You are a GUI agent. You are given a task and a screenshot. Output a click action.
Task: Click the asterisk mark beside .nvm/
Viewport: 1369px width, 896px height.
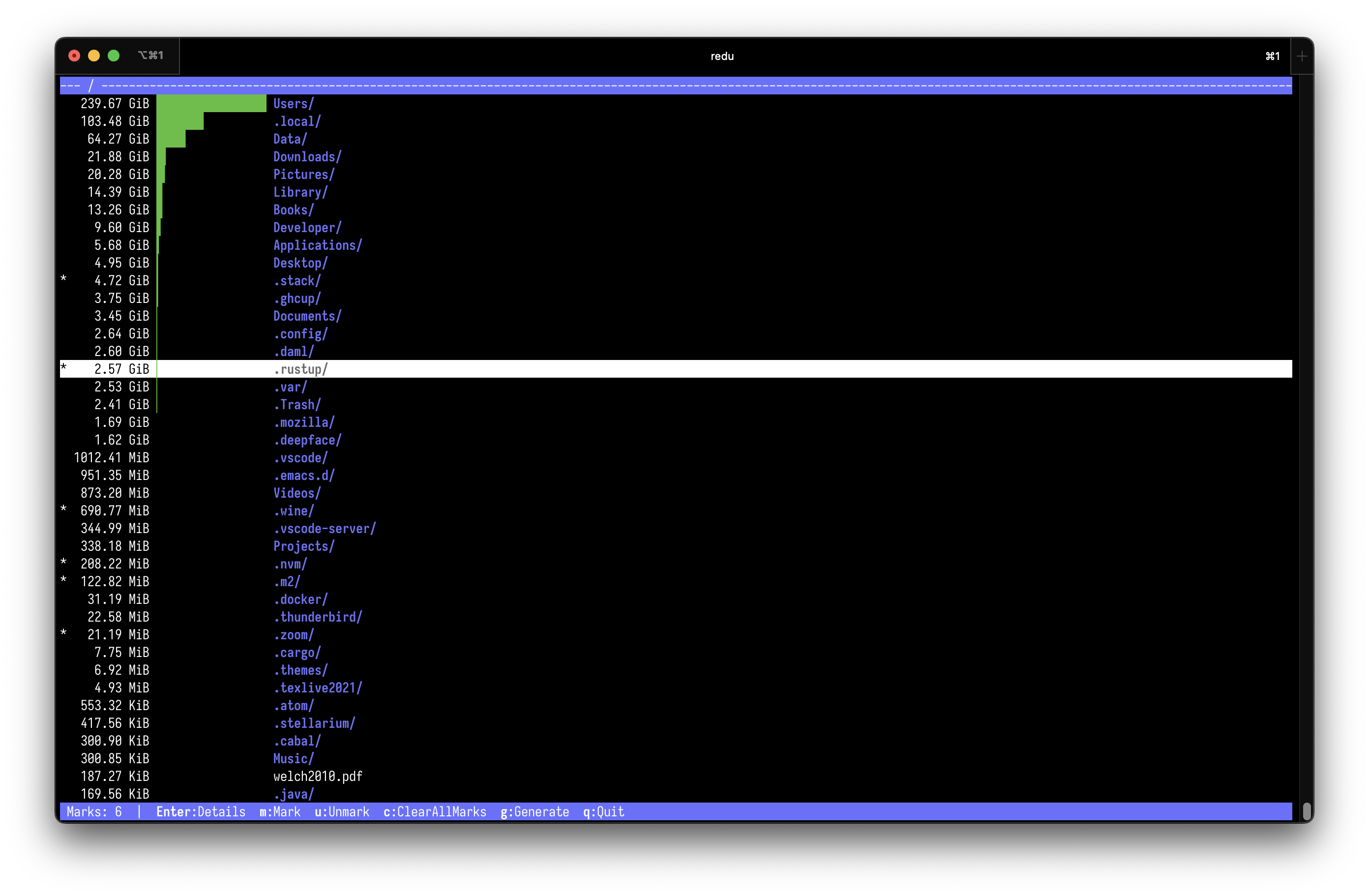point(64,563)
